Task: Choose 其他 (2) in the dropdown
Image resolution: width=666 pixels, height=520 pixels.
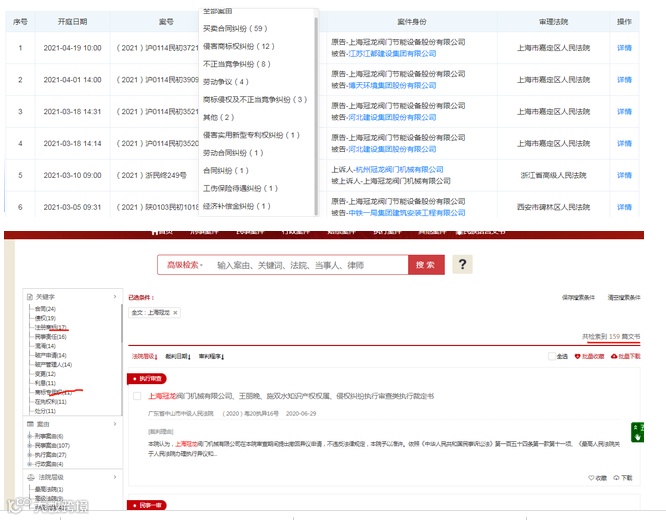Action: pyautogui.click(x=218, y=117)
